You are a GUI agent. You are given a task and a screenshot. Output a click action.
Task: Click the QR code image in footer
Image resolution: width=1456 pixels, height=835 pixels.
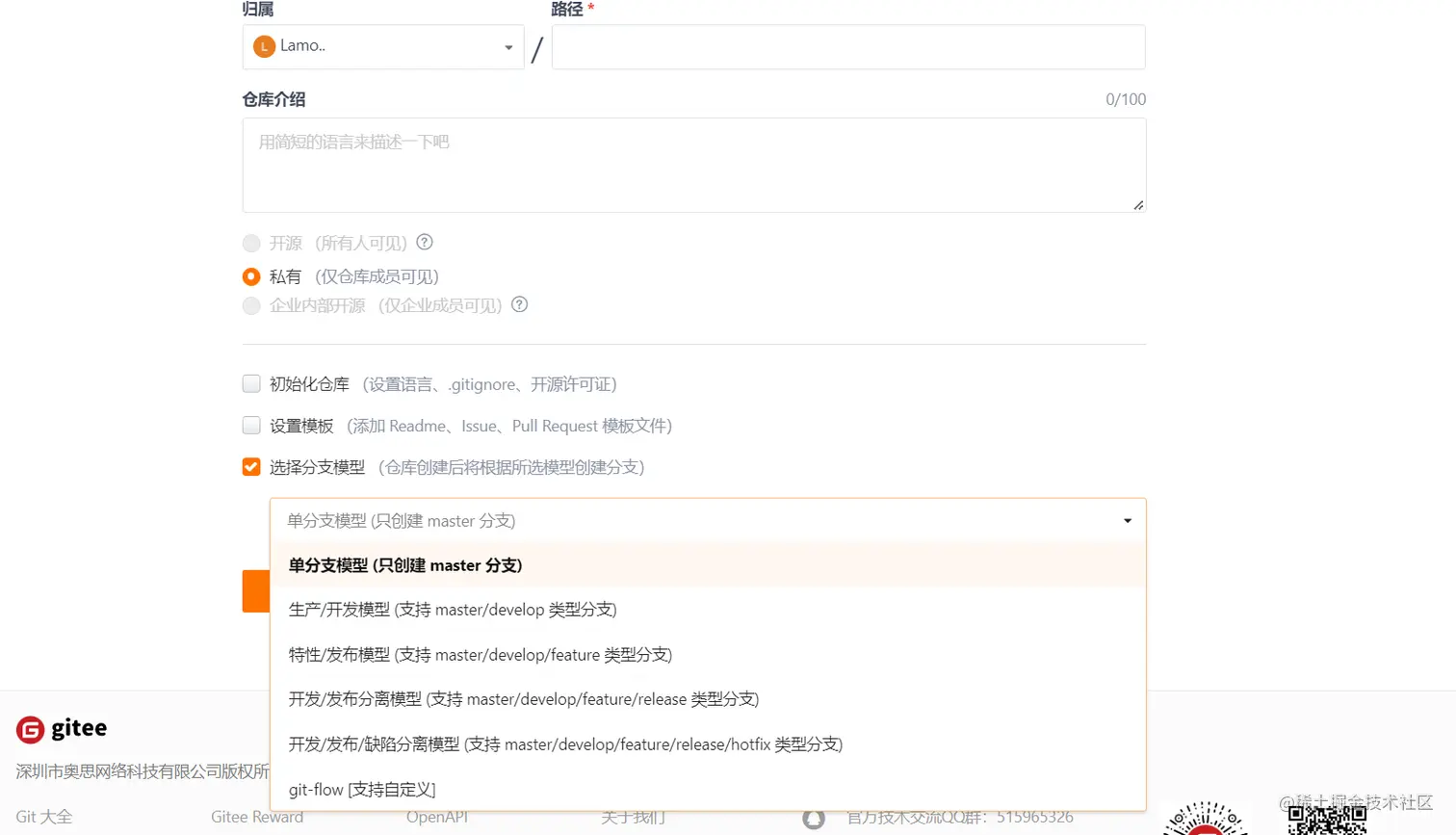click(1327, 820)
